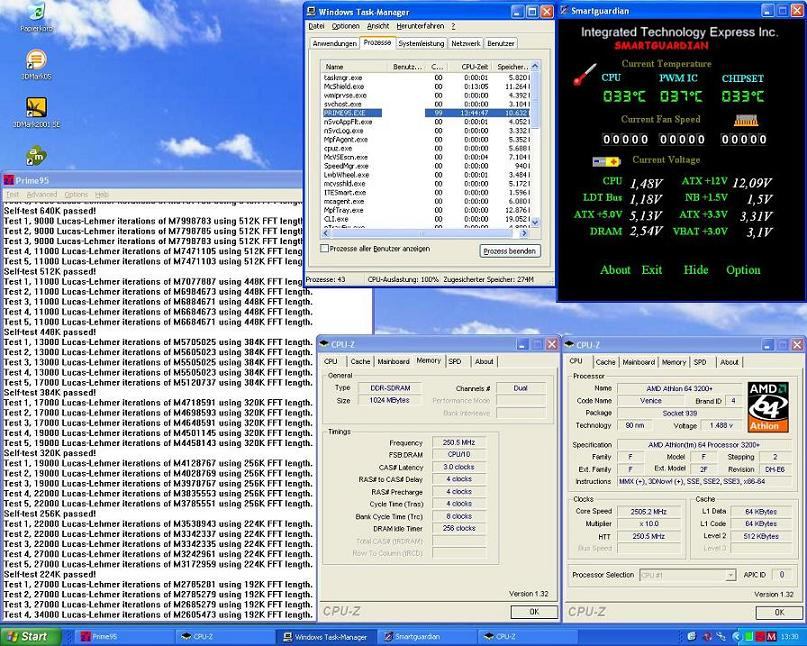Click the red M McAfee tray icon
Viewport: 807px width, 646px height.
[x=770, y=637]
